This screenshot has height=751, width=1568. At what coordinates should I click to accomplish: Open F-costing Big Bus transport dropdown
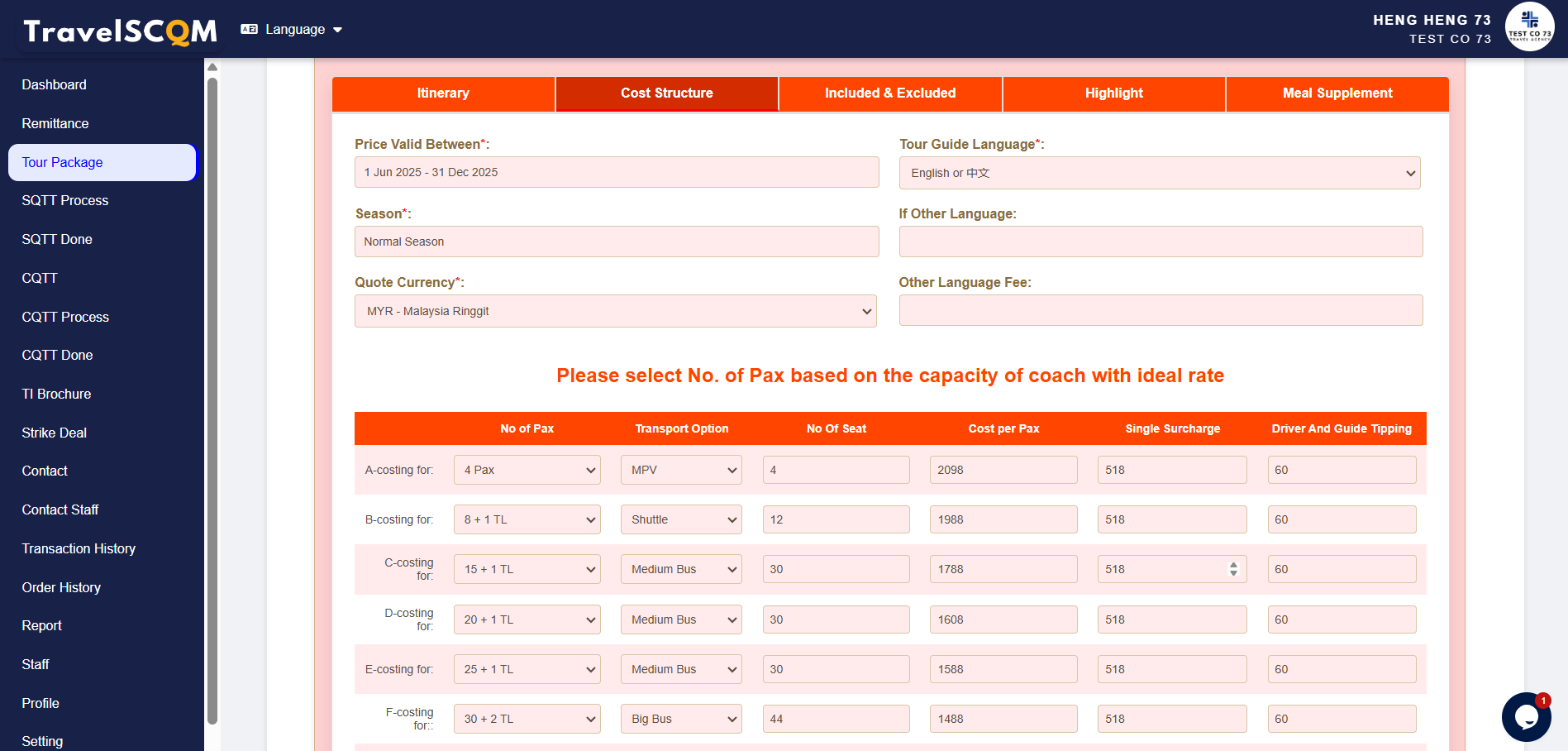[x=681, y=719]
